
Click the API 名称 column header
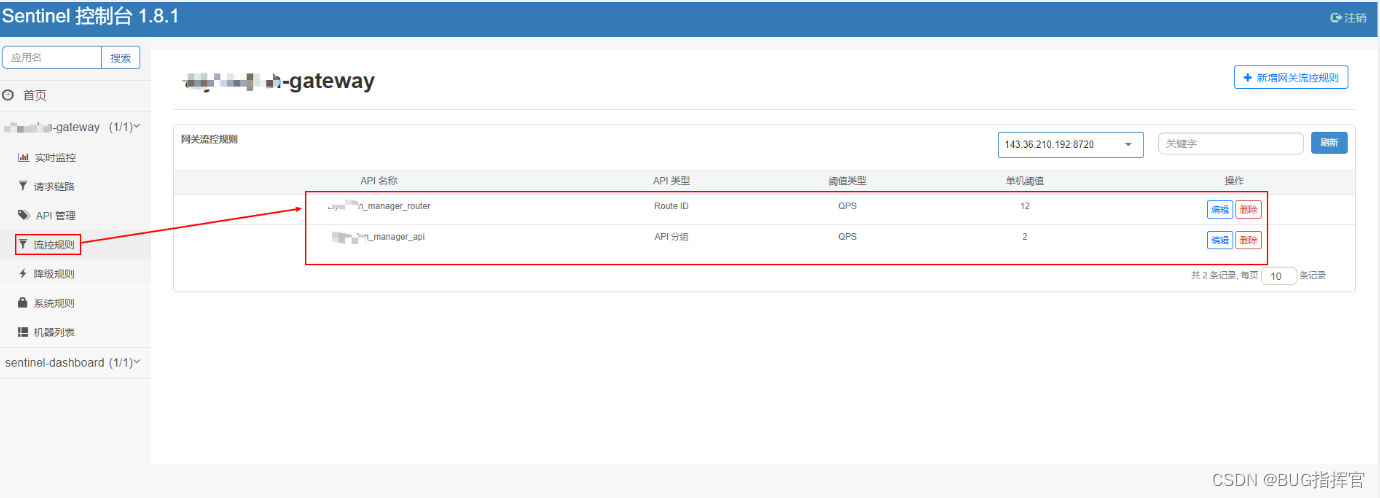[x=379, y=181]
